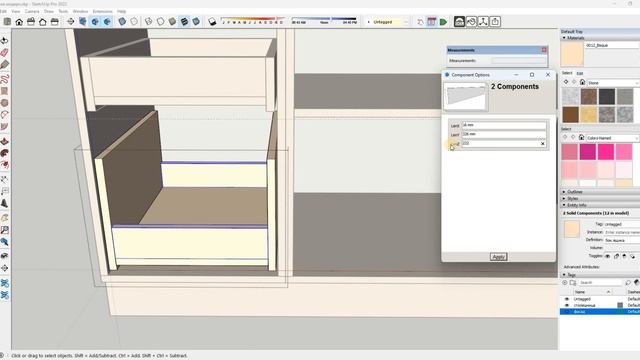
Task: Go to materials home in Colors-Named browser
Action: pyautogui.click(x=581, y=138)
